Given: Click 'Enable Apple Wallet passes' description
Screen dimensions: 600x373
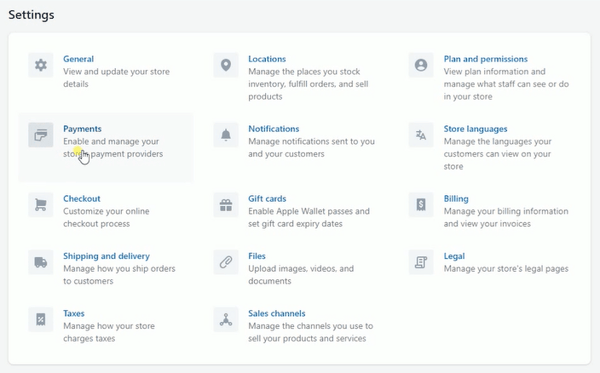Looking at the screenshot, I should [309, 217].
